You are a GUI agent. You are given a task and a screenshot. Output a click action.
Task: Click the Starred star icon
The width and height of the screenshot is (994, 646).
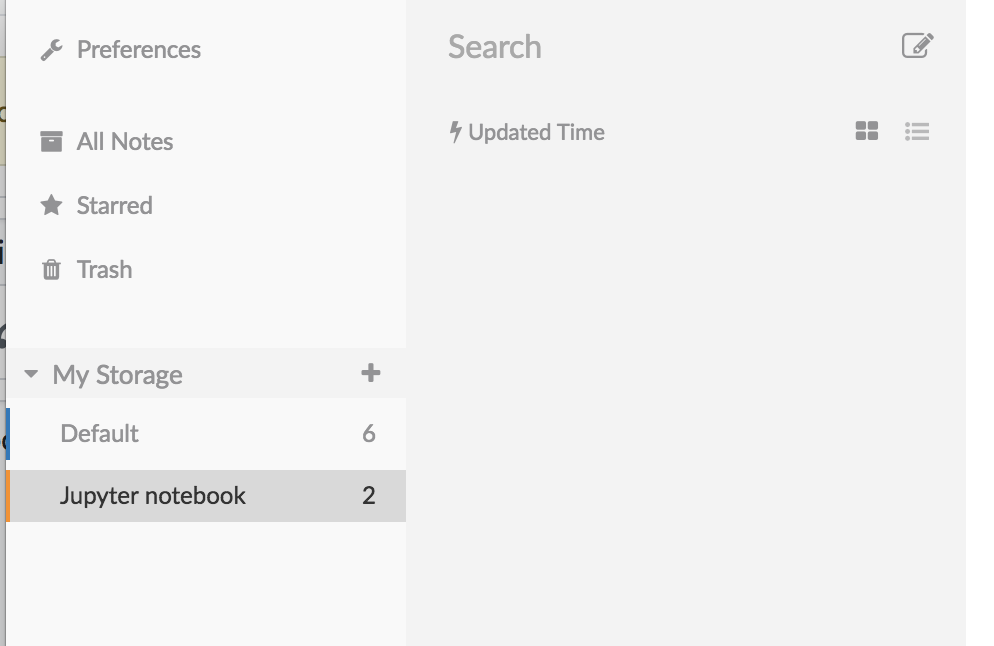[51, 205]
